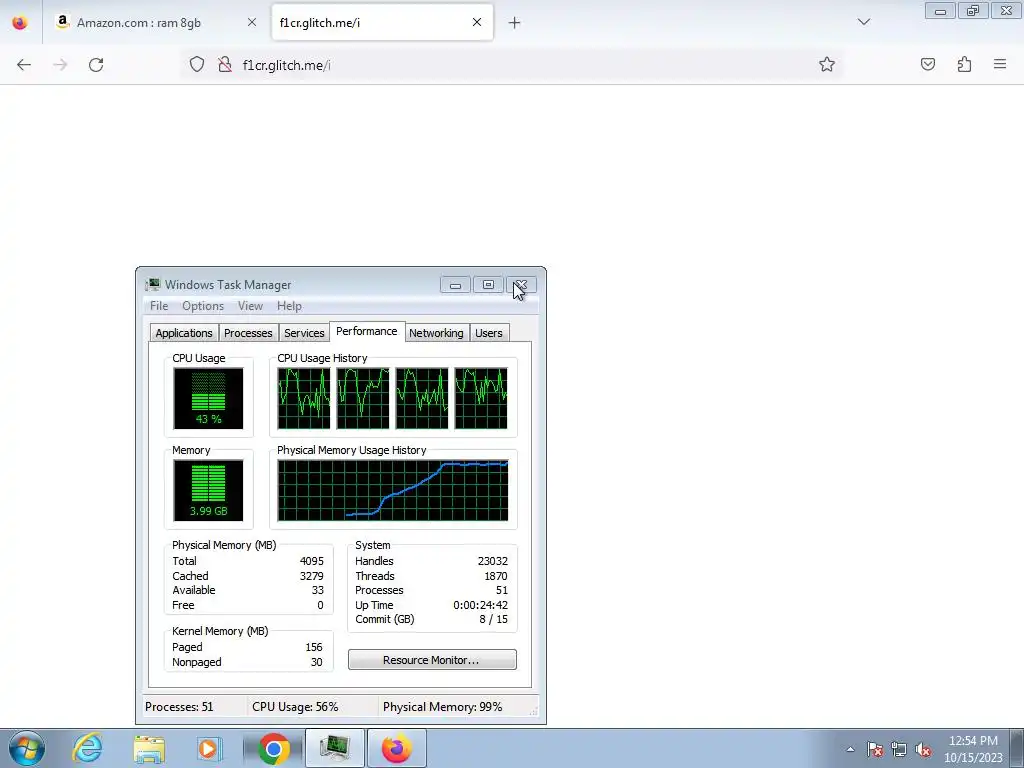The width and height of the screenshot is (1024, 768).
Task: Open Action Center flag icon
Action: click(x=875, y=750)
